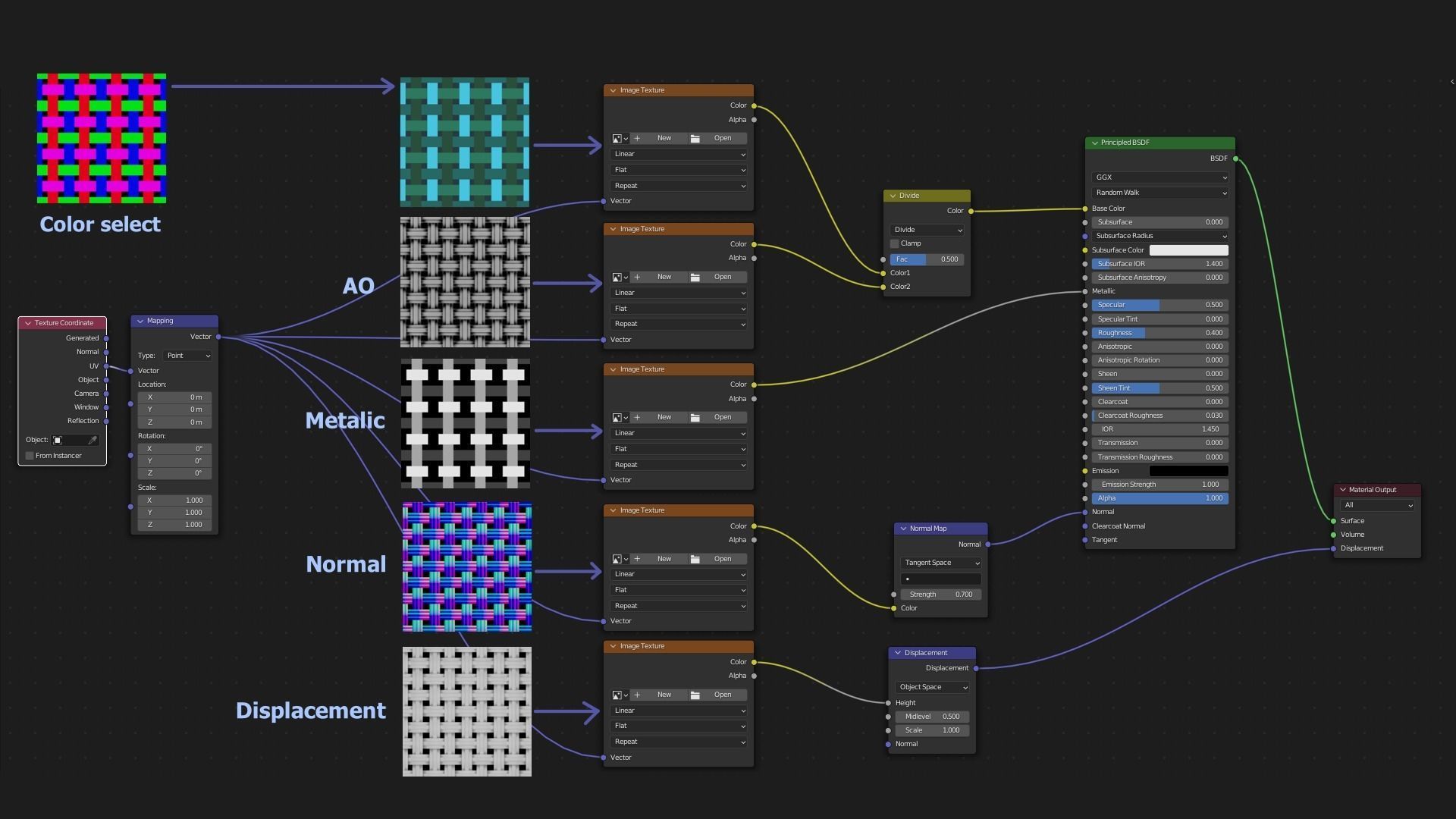The height and width of the screenshot is (819, 1456).
Task: Click the plus New icon in the Metalic Image Texture node
Action: tap(638, 418)
